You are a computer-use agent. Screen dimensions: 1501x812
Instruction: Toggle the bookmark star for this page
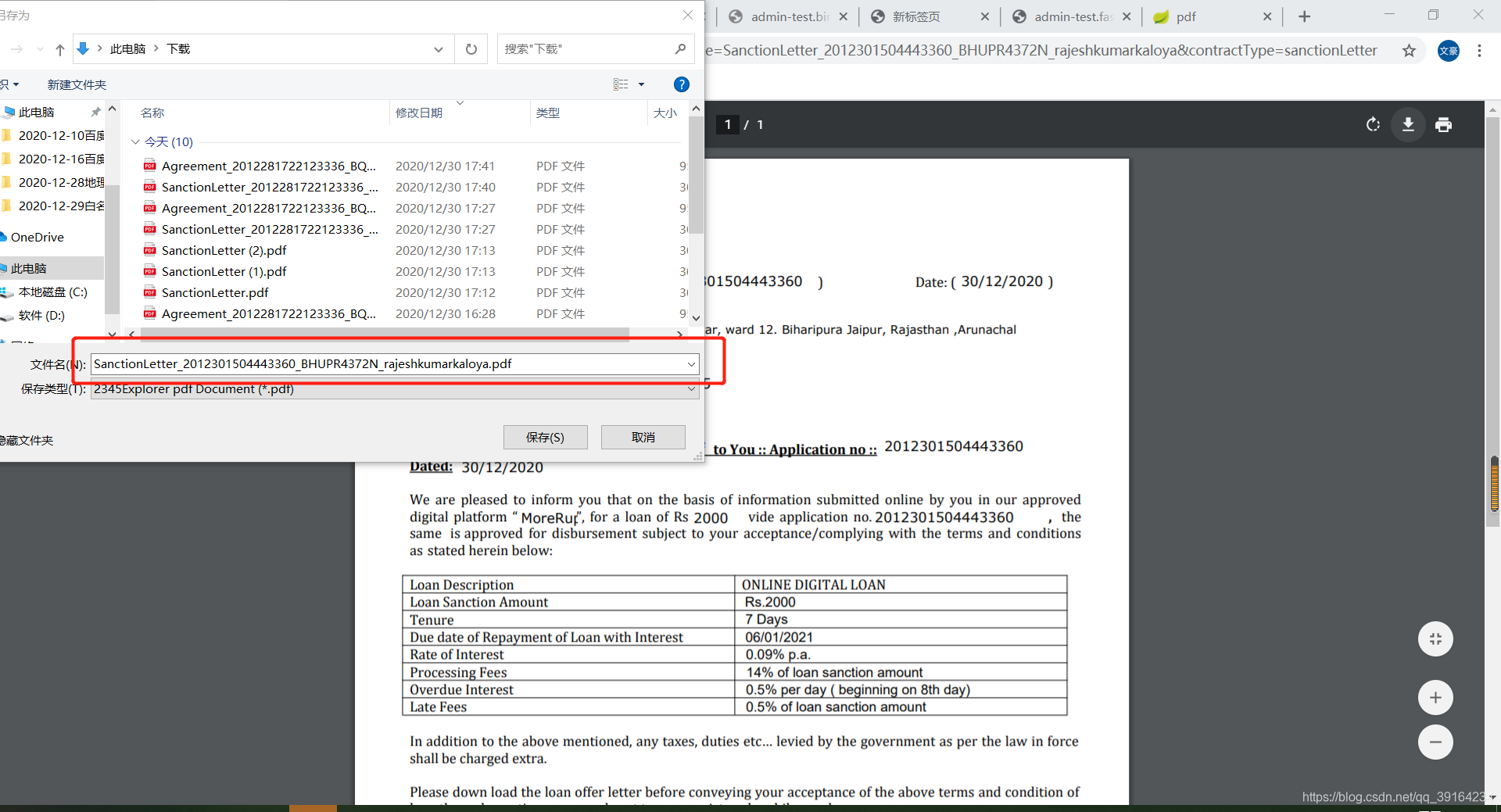(x=1410, y=50)
